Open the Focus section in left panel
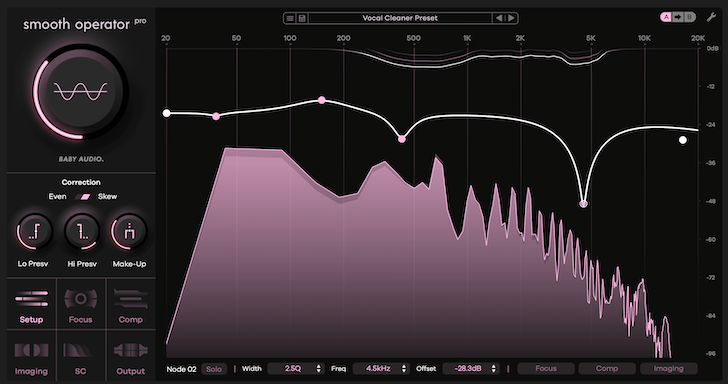The height and width of the screenshot is (384, 728). [x=80, y=305]
